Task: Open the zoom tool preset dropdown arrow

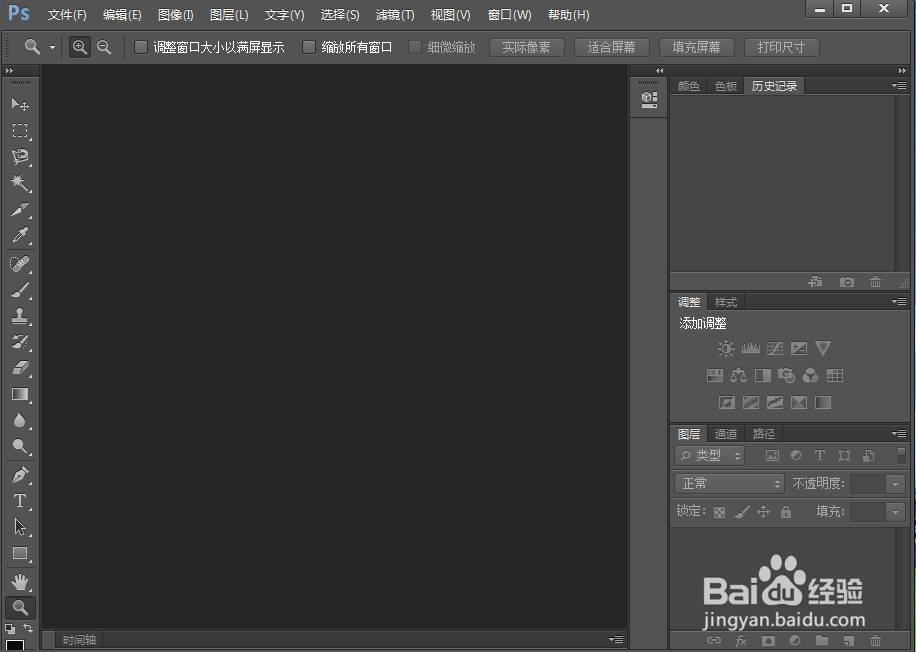Action: point(53,47)
